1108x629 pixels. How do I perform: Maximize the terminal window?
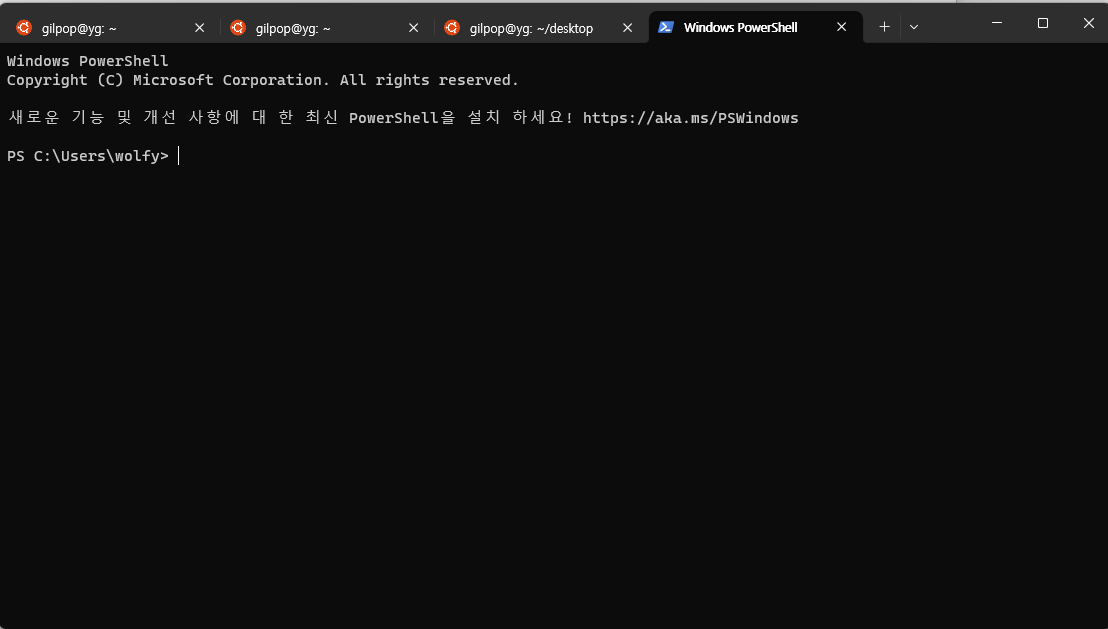point(1042,23)
